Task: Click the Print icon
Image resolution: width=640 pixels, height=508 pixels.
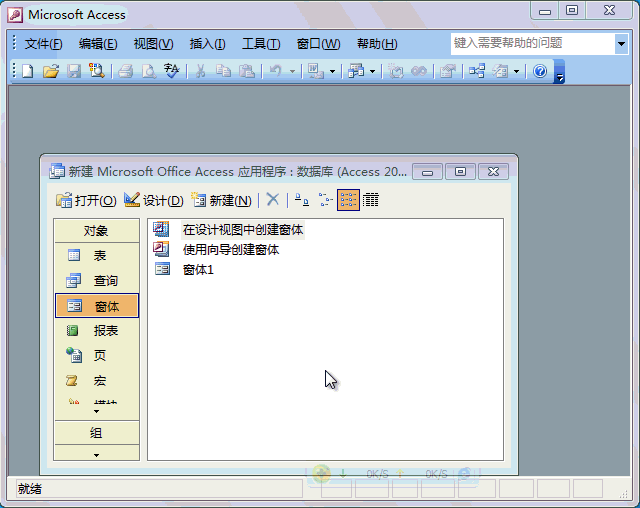Action: click(126, 71)
